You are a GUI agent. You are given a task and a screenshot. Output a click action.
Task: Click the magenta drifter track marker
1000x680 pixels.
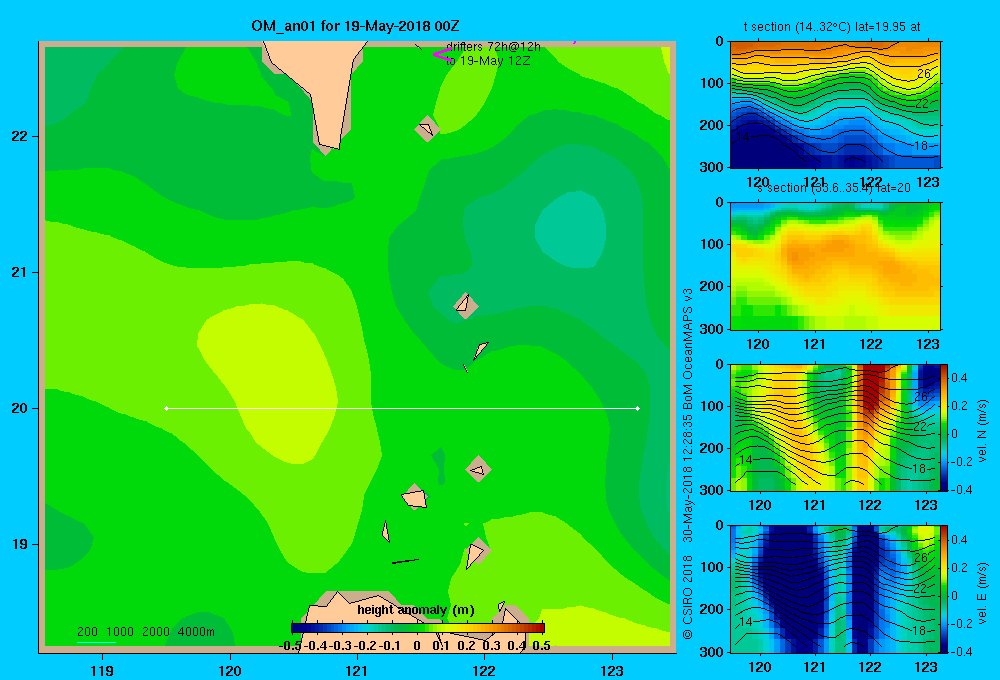point(441,54)
